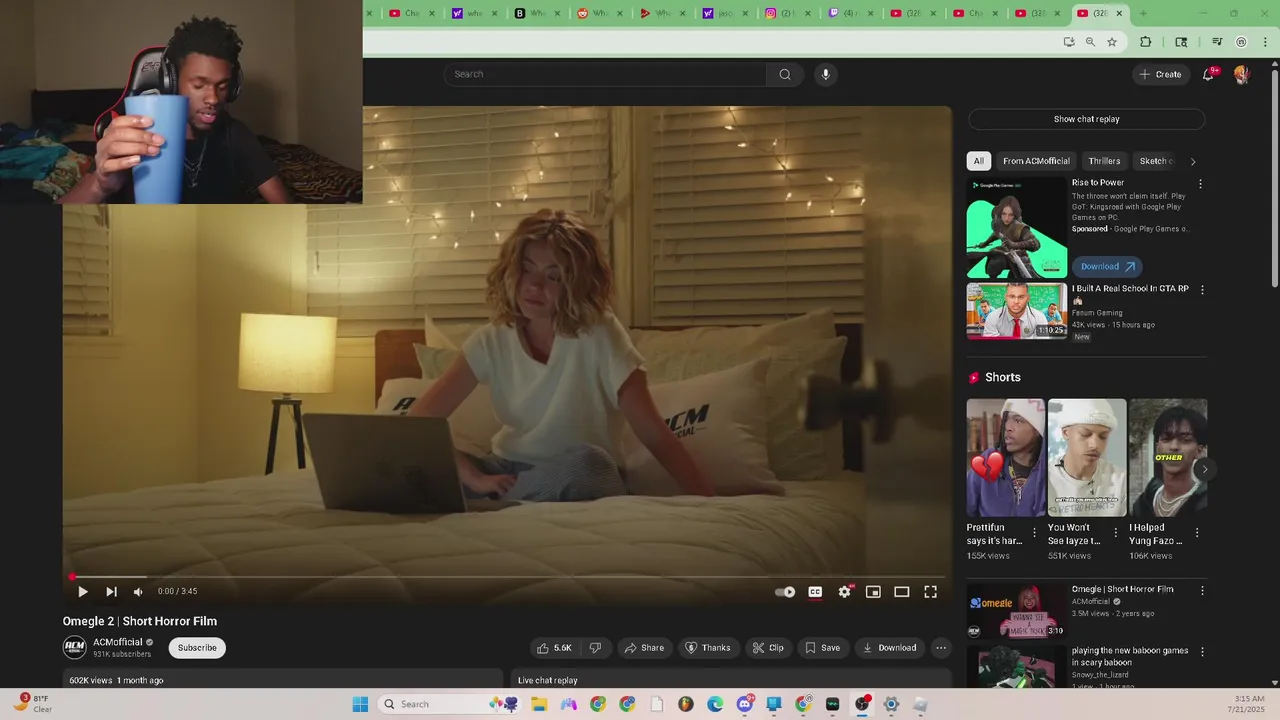Mute the video player volume

tap(138, 592)
